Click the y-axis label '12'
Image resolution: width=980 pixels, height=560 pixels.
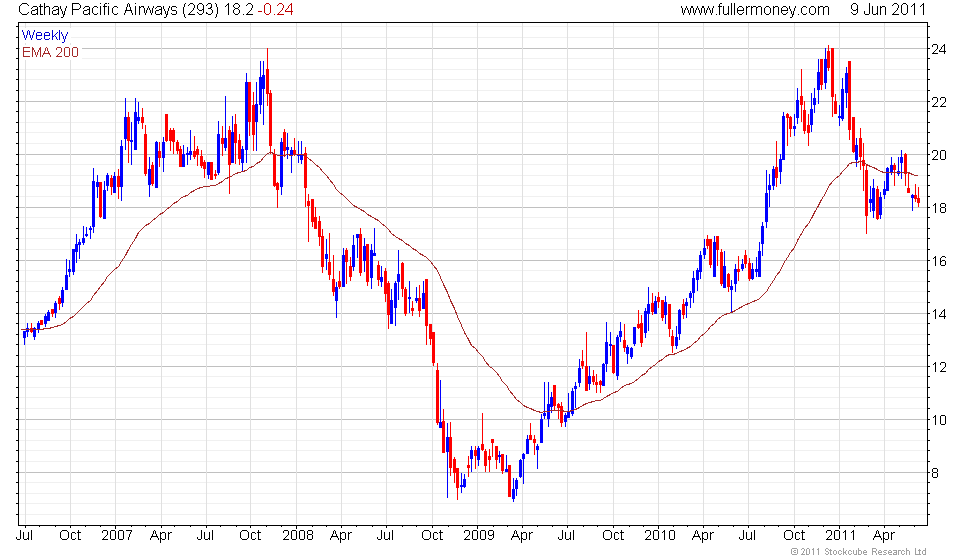tap(939, 368)
